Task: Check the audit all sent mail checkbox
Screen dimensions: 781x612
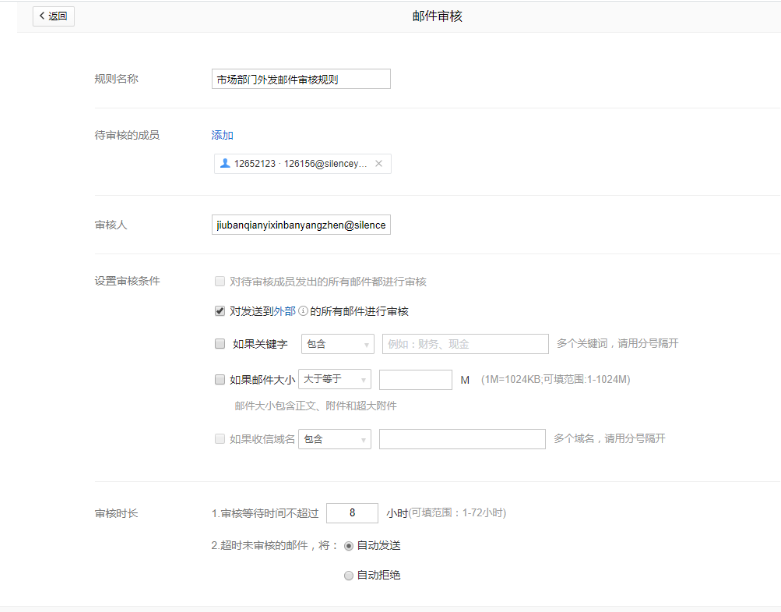Action: click(220, 282)
